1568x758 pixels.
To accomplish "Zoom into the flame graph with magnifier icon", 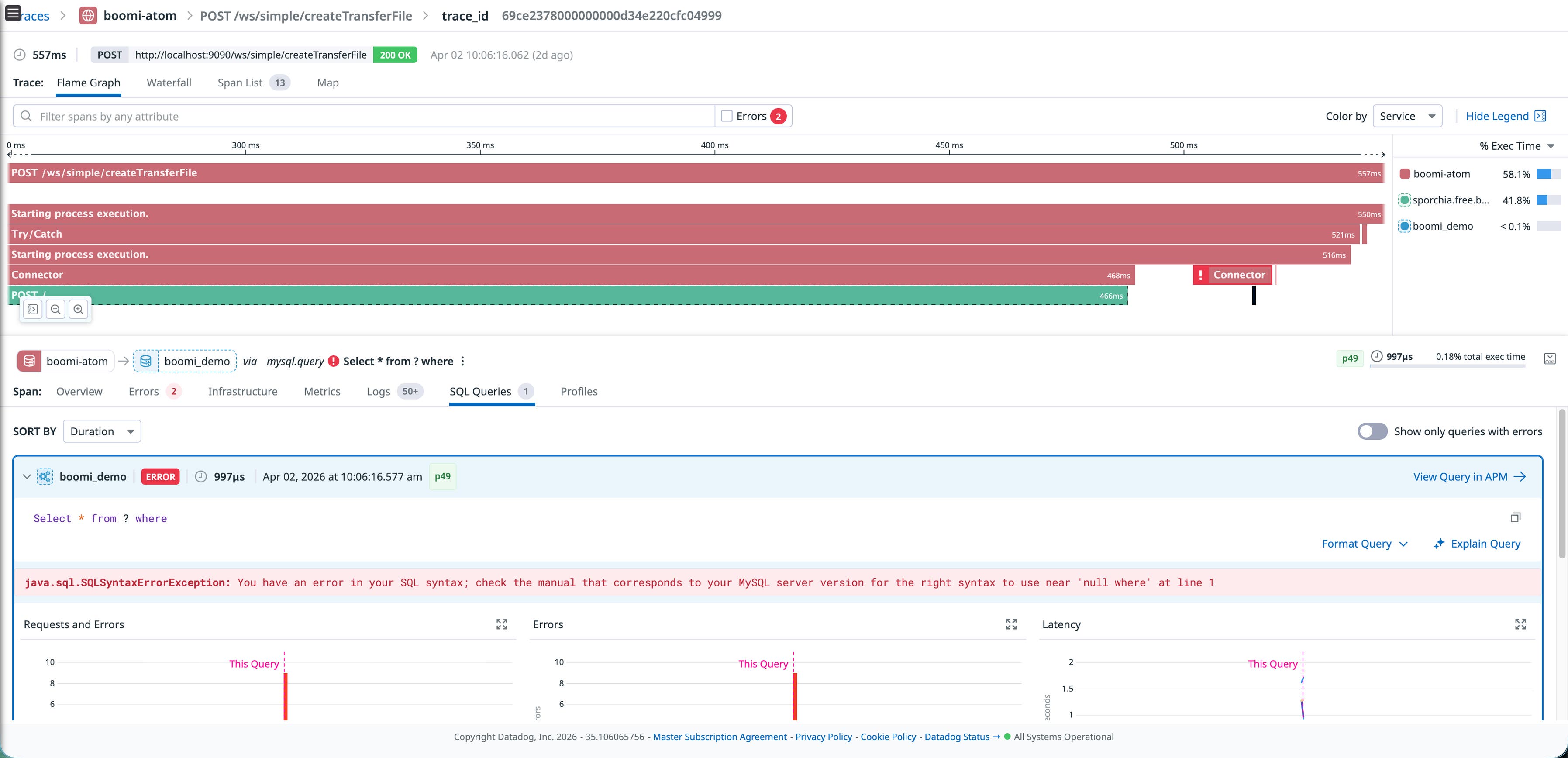I will point(79,309).
